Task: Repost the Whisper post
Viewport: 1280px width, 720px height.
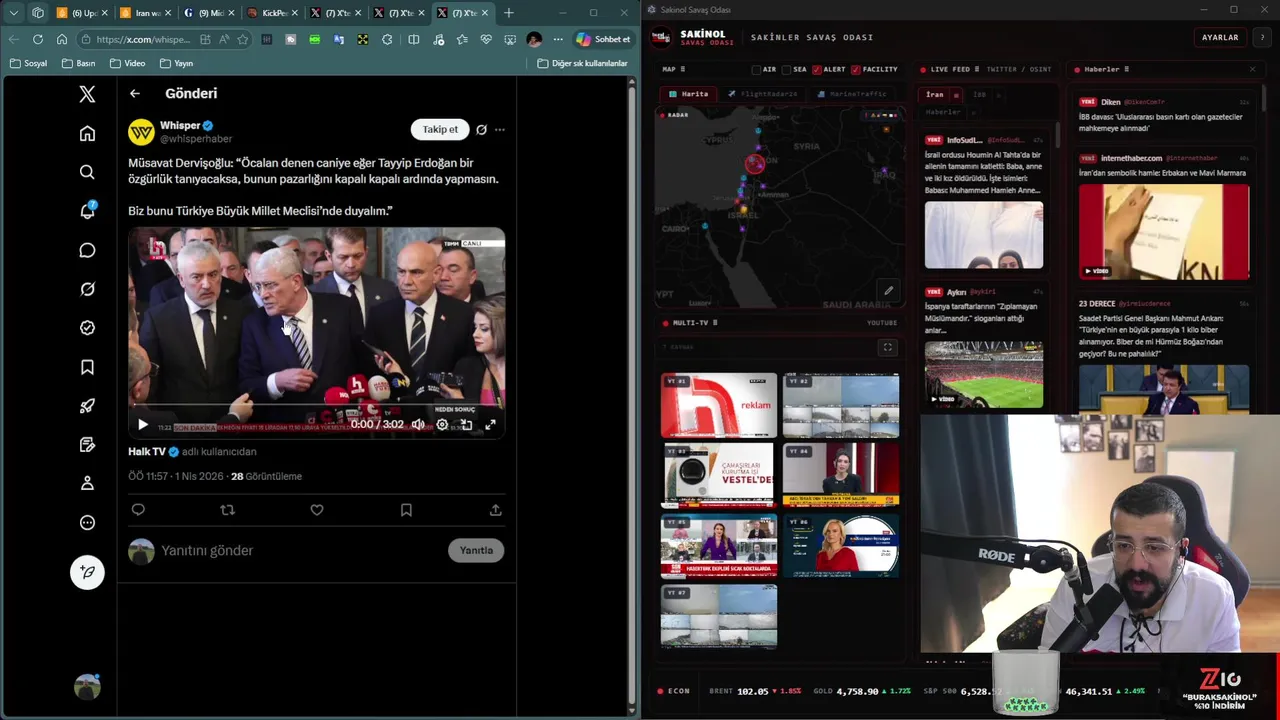Action: (227, 510)
